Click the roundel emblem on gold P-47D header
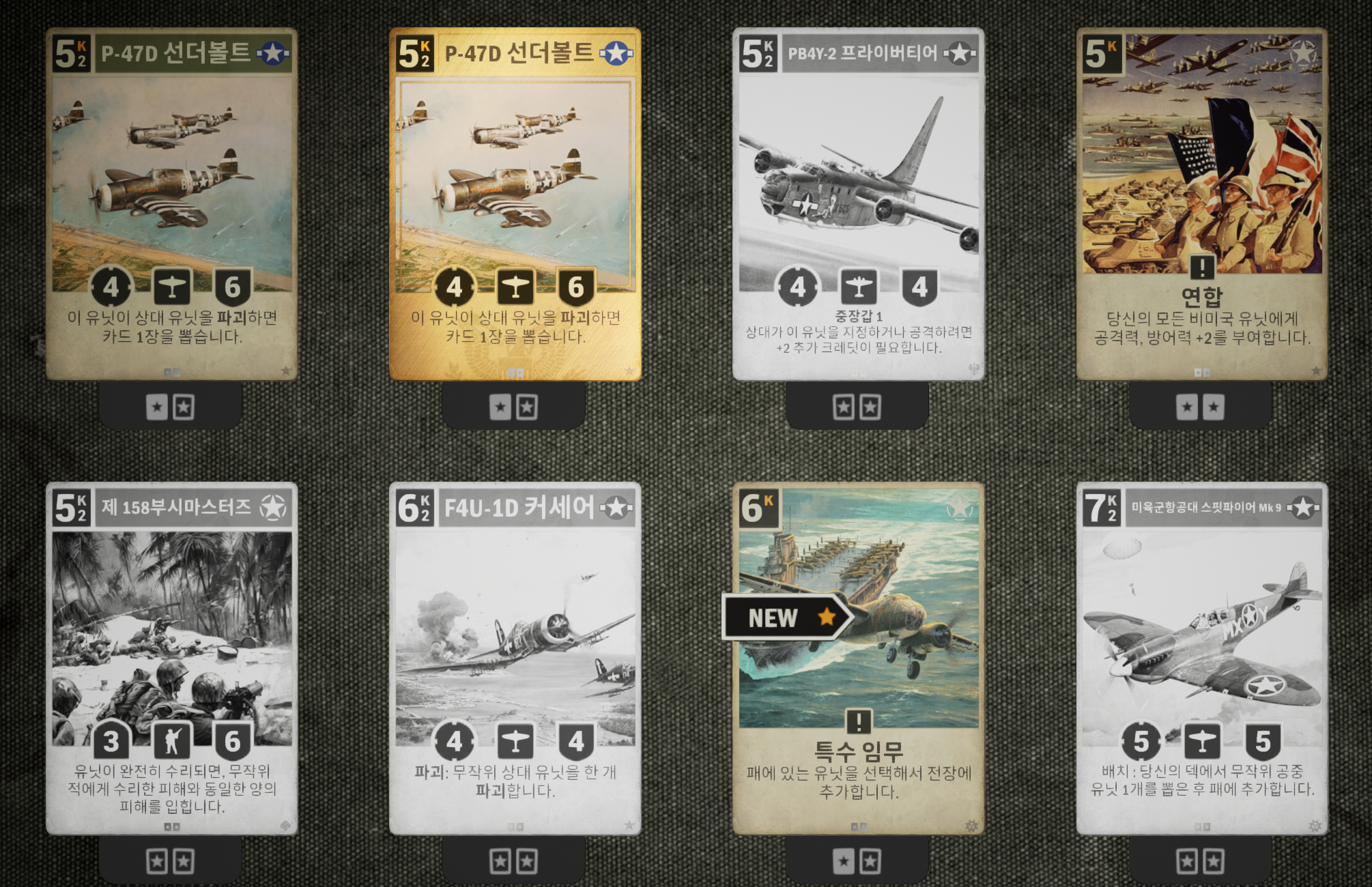This screenshot has width=1372, height=887. 616,53
